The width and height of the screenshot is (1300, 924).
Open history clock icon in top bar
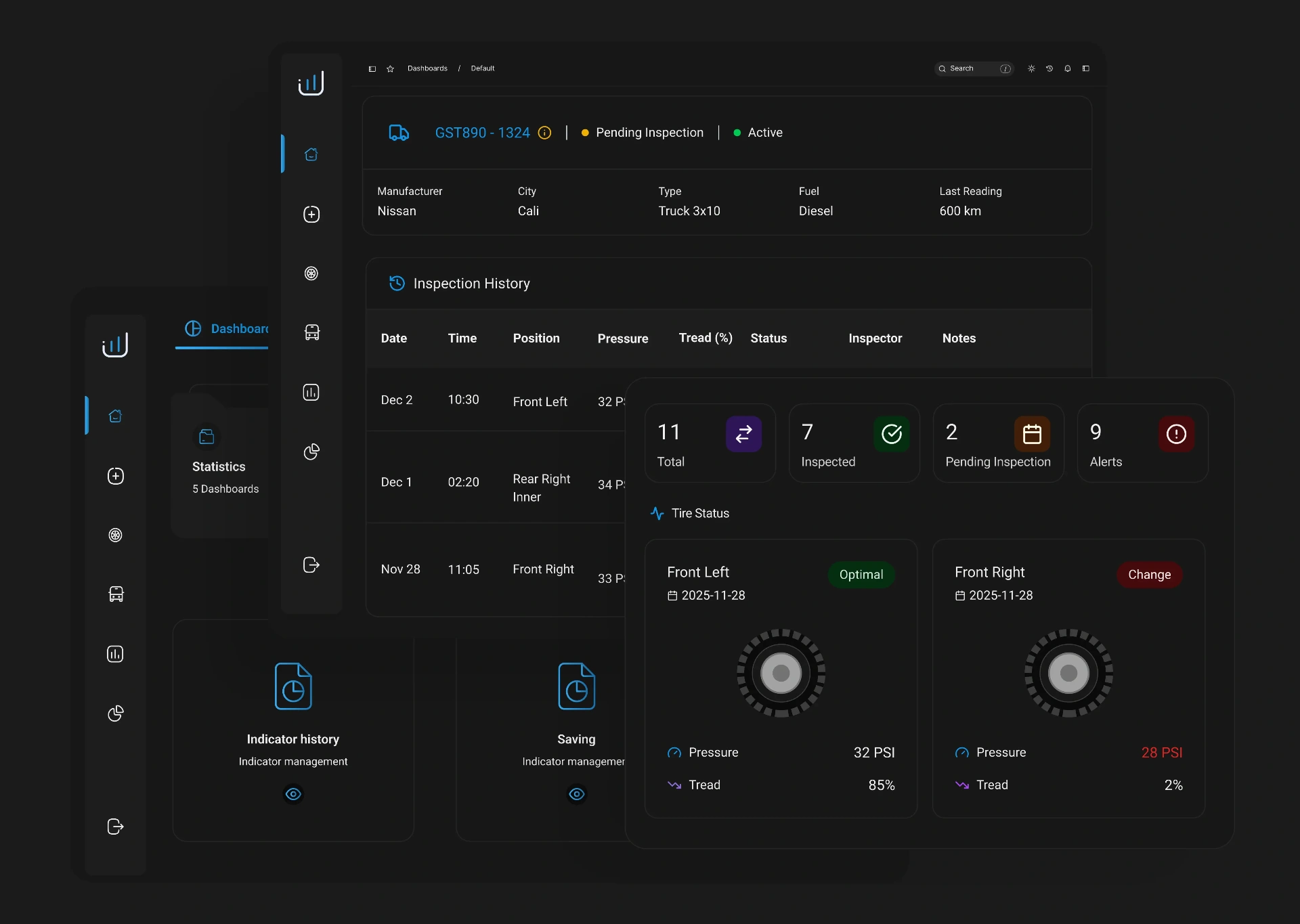point(1049,68)
